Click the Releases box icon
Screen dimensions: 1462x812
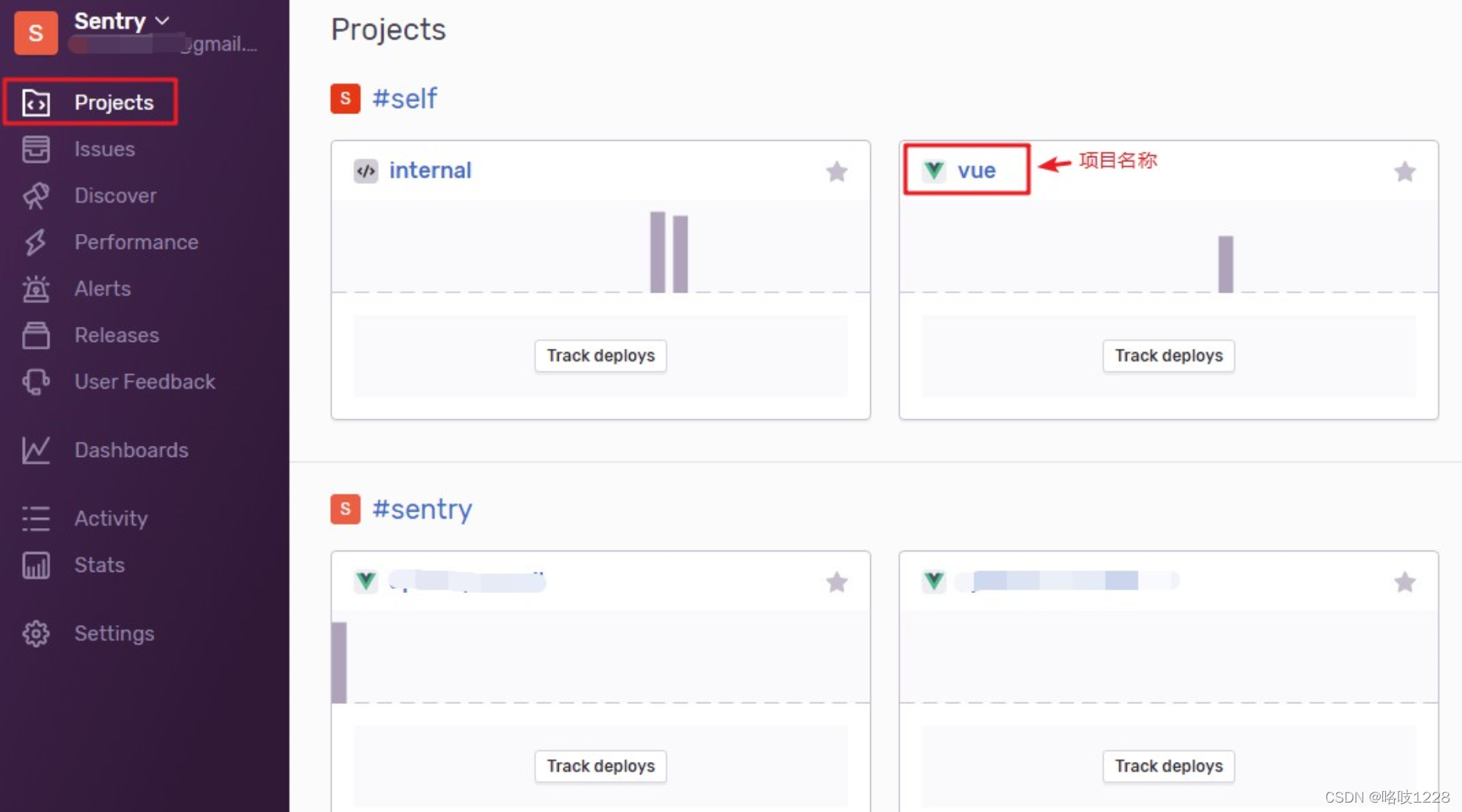(x=36, y=335)
